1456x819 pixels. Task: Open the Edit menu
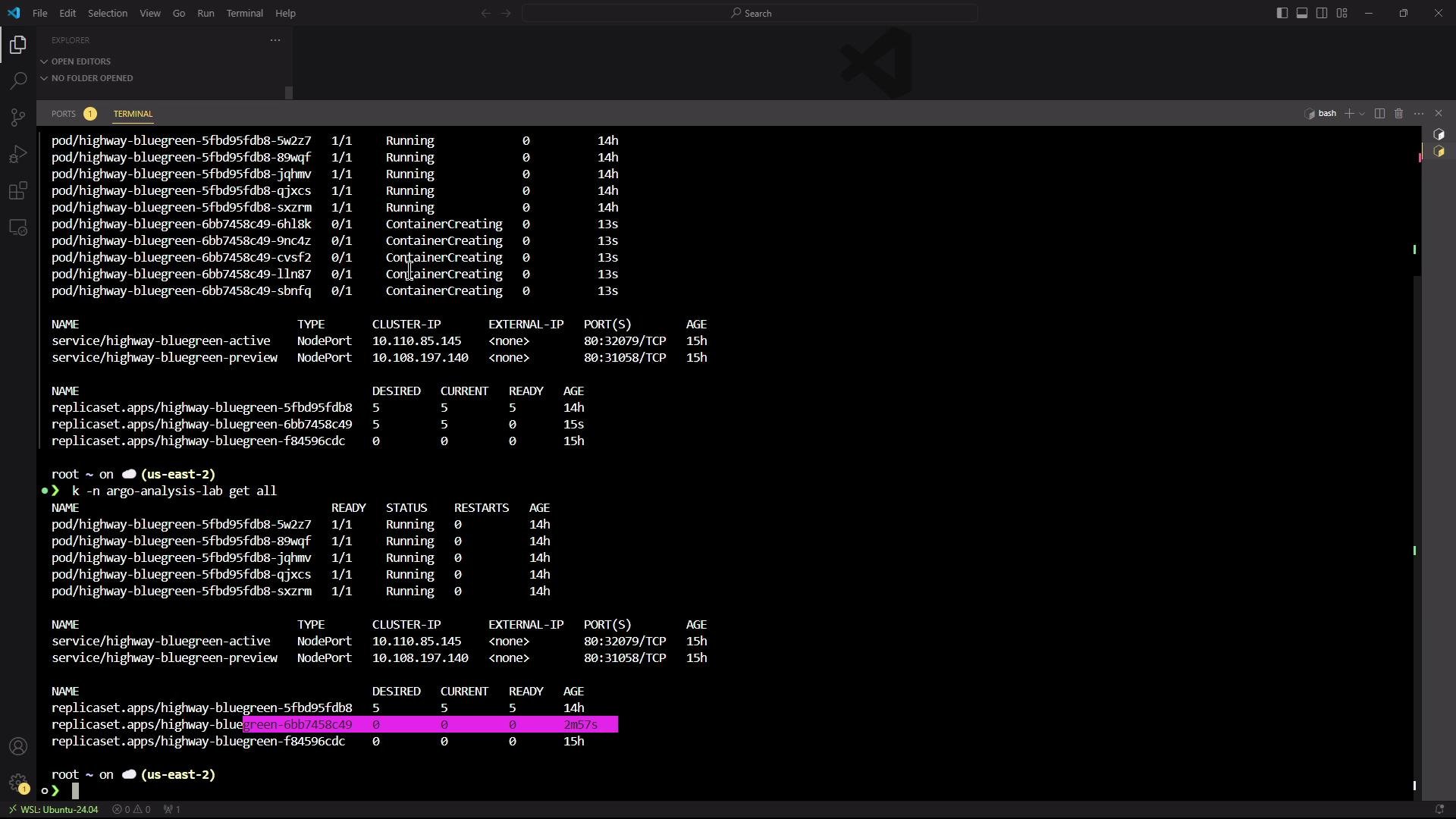[67, 13]
